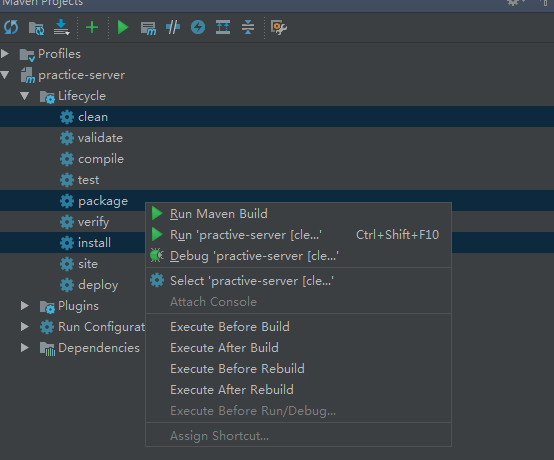The width and height of the screenshot is (554, 460).
Task: Choose Execute After Build menu entry
Action: pos(299,348)
